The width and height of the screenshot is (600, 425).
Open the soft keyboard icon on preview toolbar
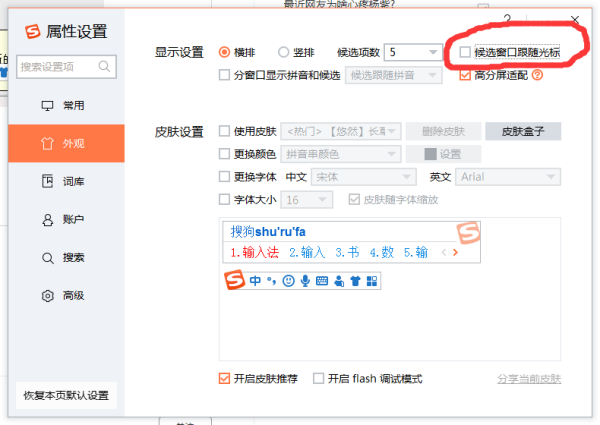tap(322, 281)
